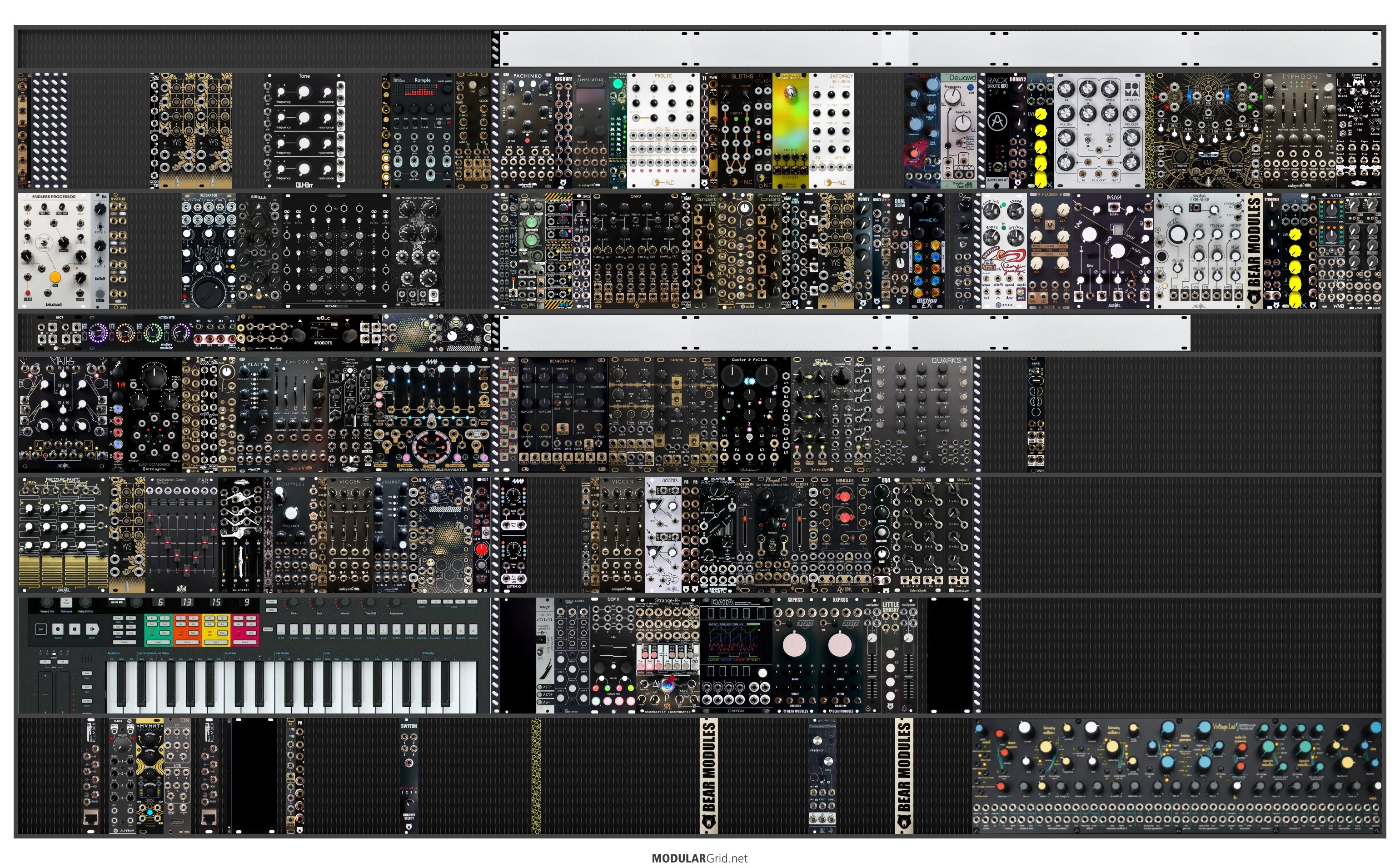Select the Qu-Bit Tone filter module
The image size is (1400, 868).
tap(304, 130)
